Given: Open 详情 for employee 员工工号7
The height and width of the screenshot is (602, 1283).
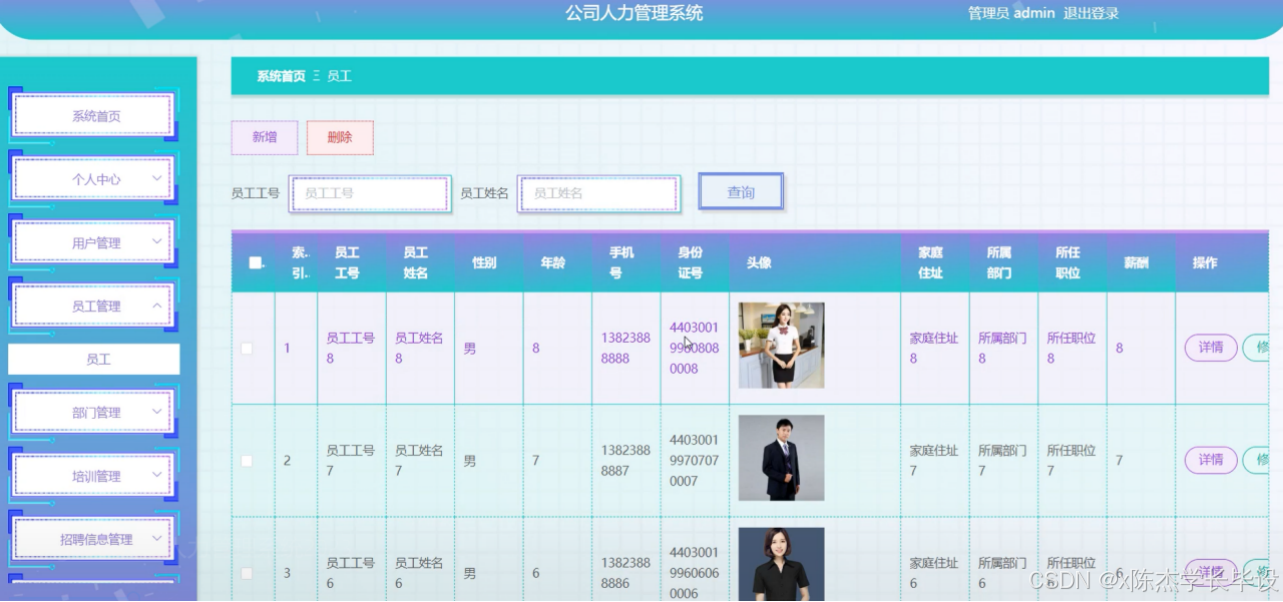Looking at the screenshot, I should 1211,460.
